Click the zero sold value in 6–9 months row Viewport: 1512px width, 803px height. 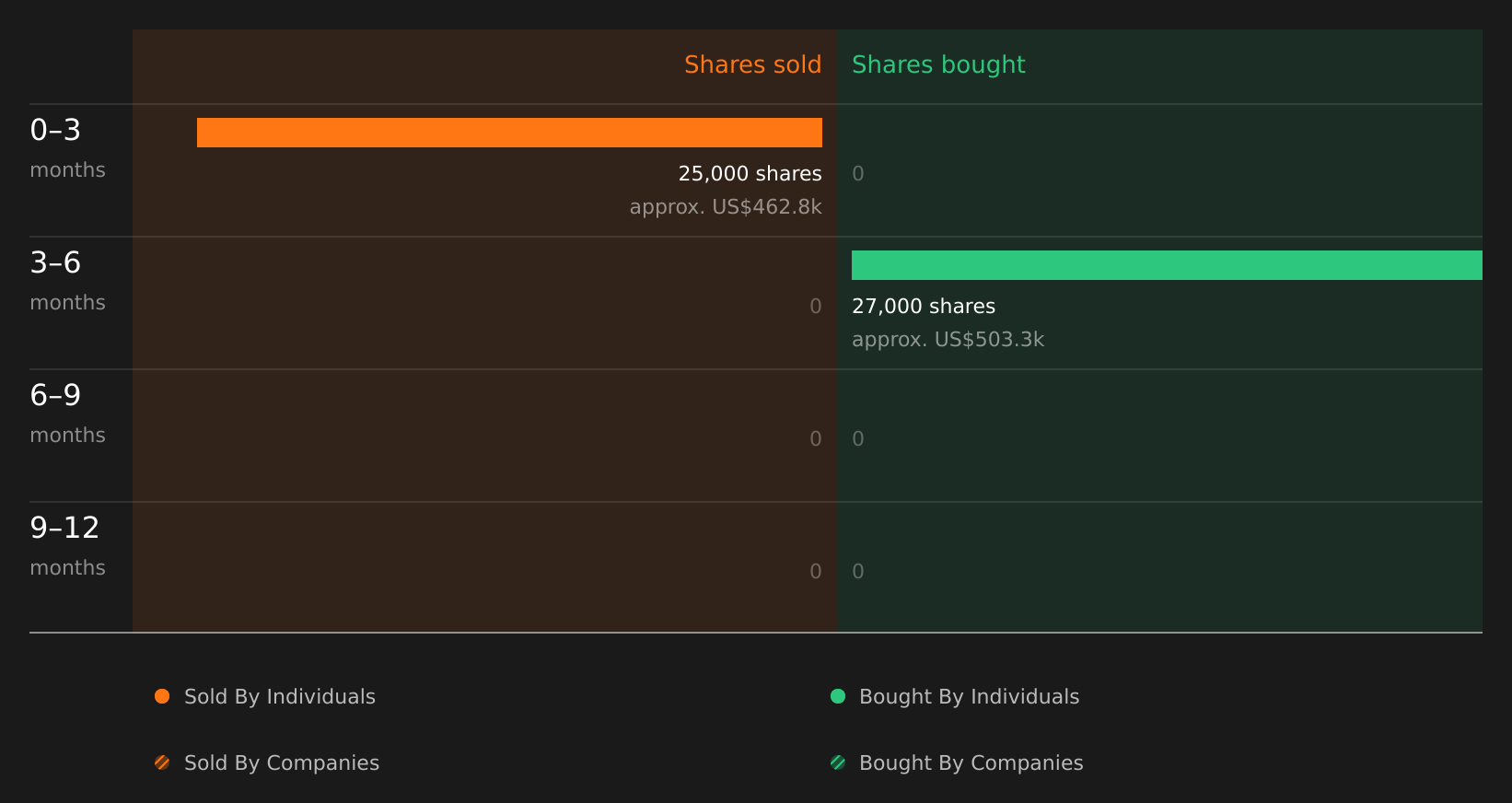pyautogui.click(x=816, y=438)
